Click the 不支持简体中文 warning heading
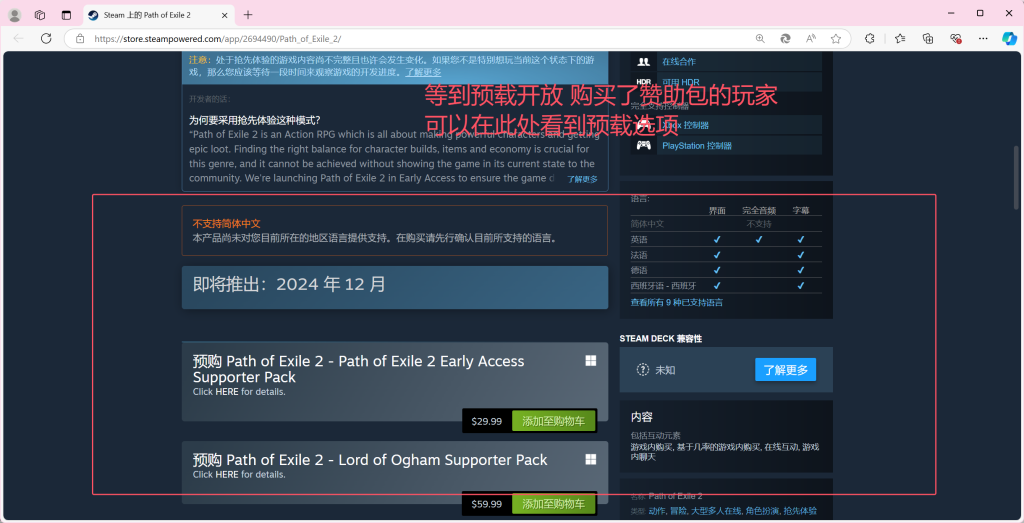 tap(227, 223)
